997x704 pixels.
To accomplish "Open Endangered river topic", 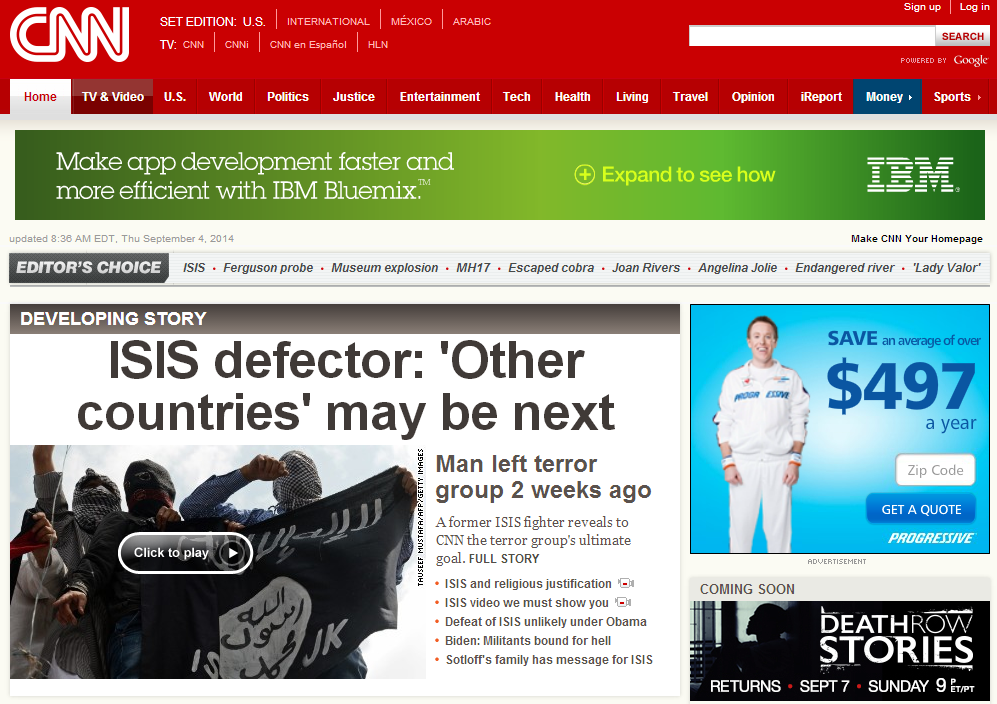I will click(844, 268).
